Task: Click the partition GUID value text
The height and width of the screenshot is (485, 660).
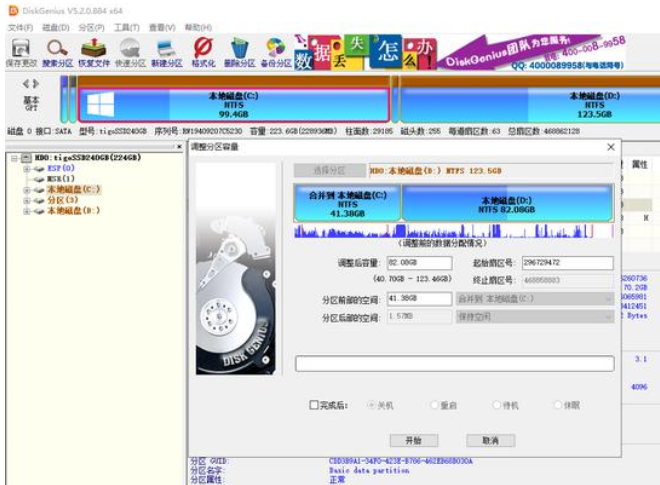Action: coord(400,461)
